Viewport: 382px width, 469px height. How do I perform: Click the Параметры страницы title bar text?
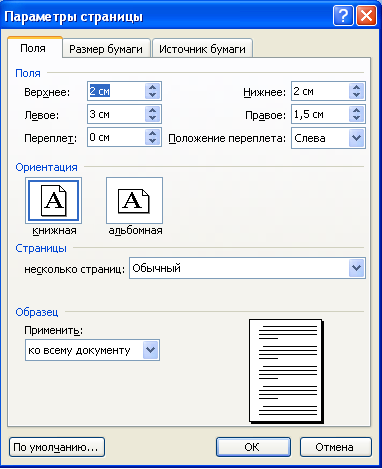[x=74, y=16]
